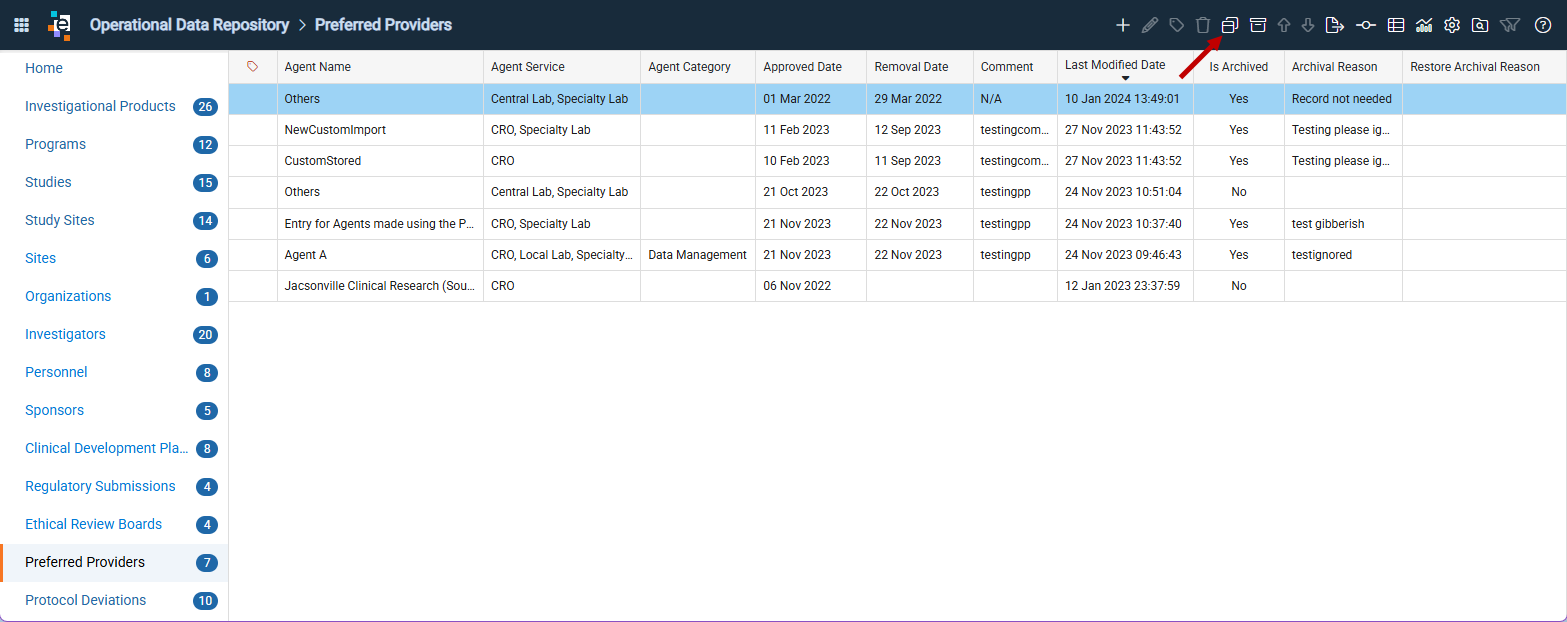1567x622 pixels.
Task: Select Entry for Agents made row
Action: [x=897, y=224]
